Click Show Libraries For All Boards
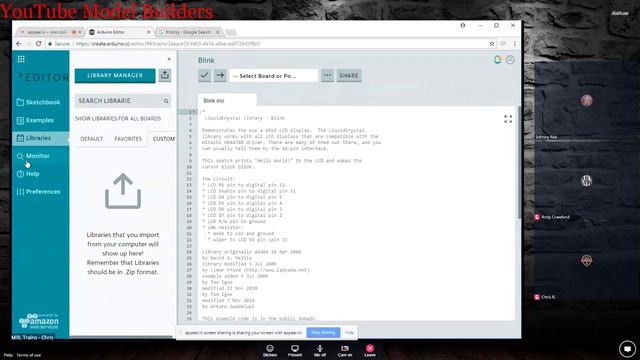Viewport: 640px width, 360px height. 118,118
